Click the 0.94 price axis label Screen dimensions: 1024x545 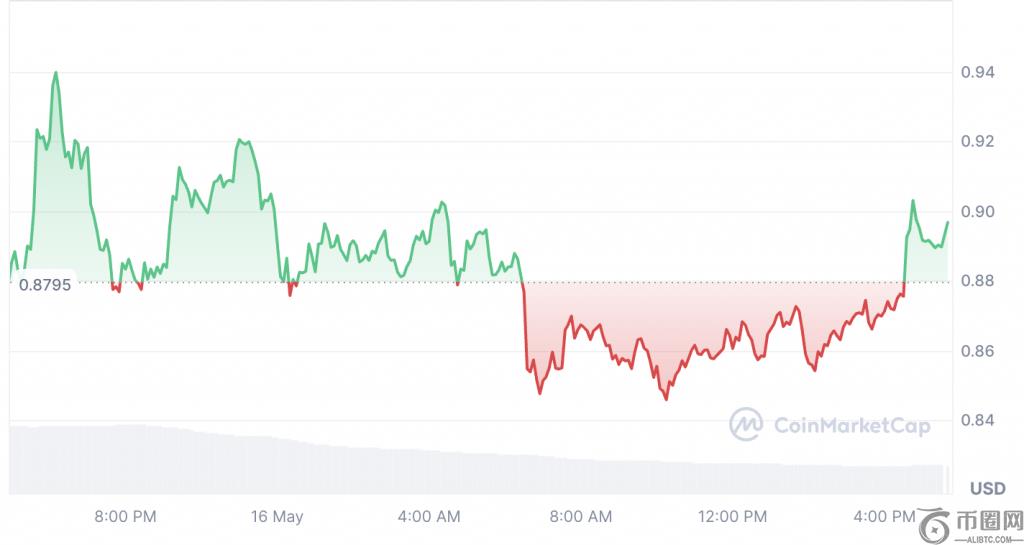975,72
